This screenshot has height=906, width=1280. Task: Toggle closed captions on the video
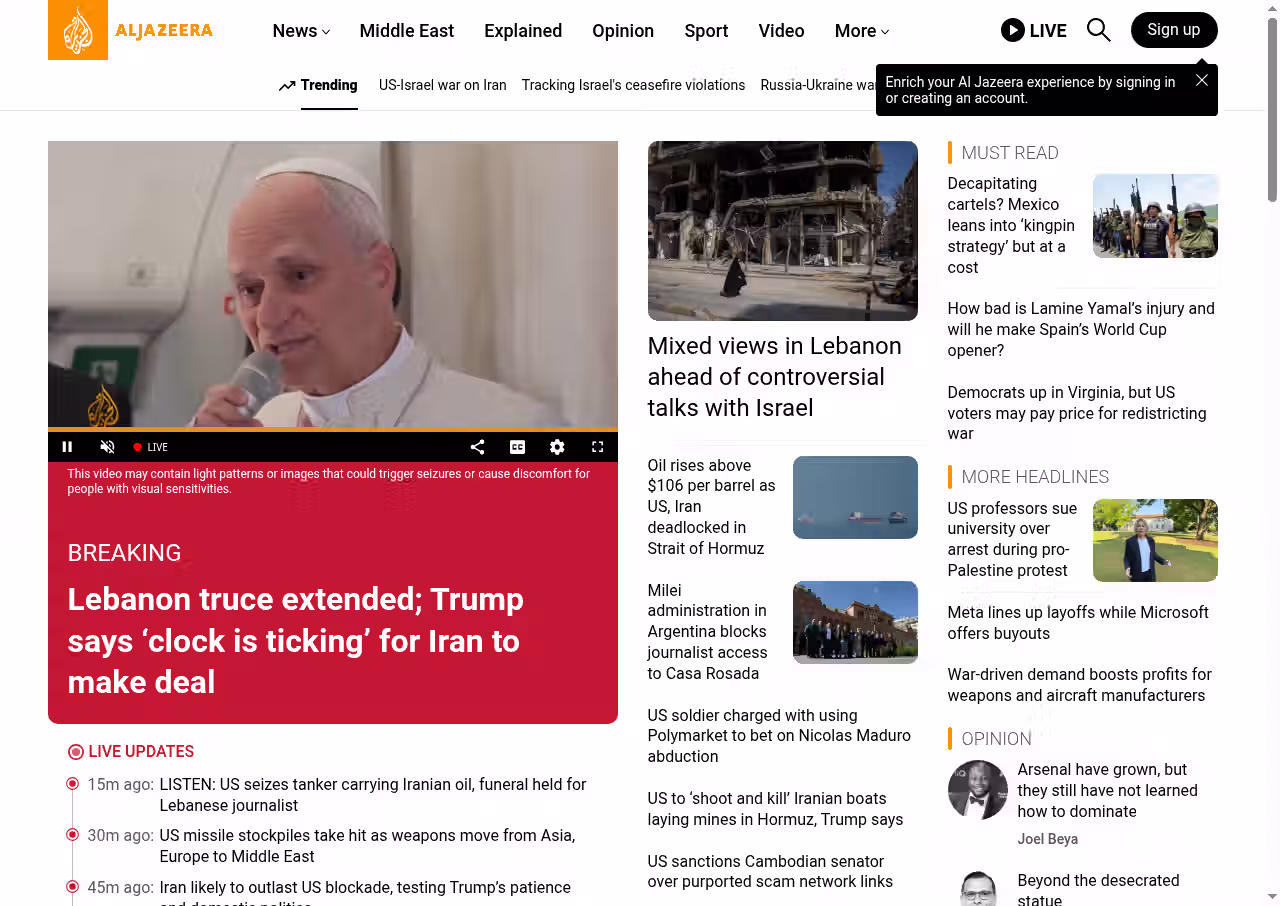click(517, 447)
